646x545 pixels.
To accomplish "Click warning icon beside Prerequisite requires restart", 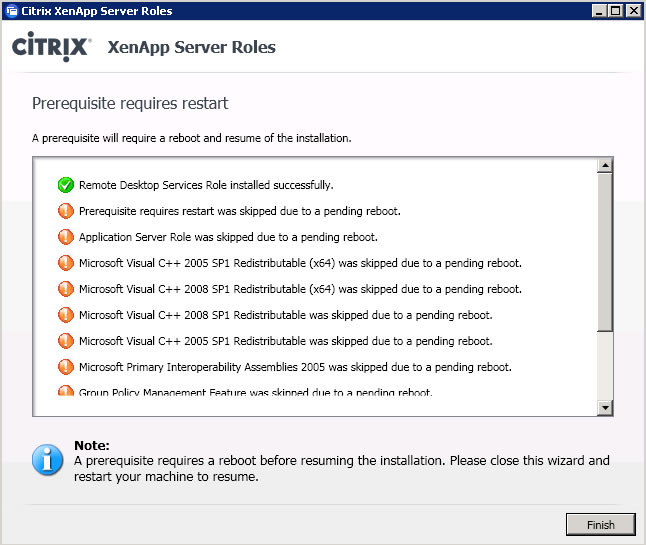I will 66,211.
